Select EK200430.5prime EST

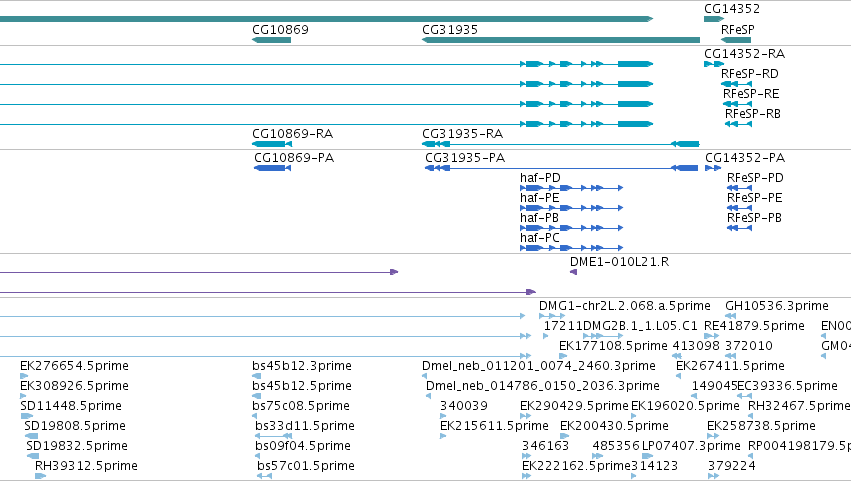[614, 426]
